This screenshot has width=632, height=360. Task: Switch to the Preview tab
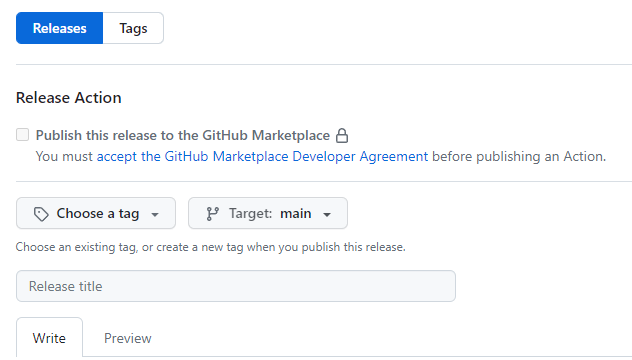(x=128, y=338)
